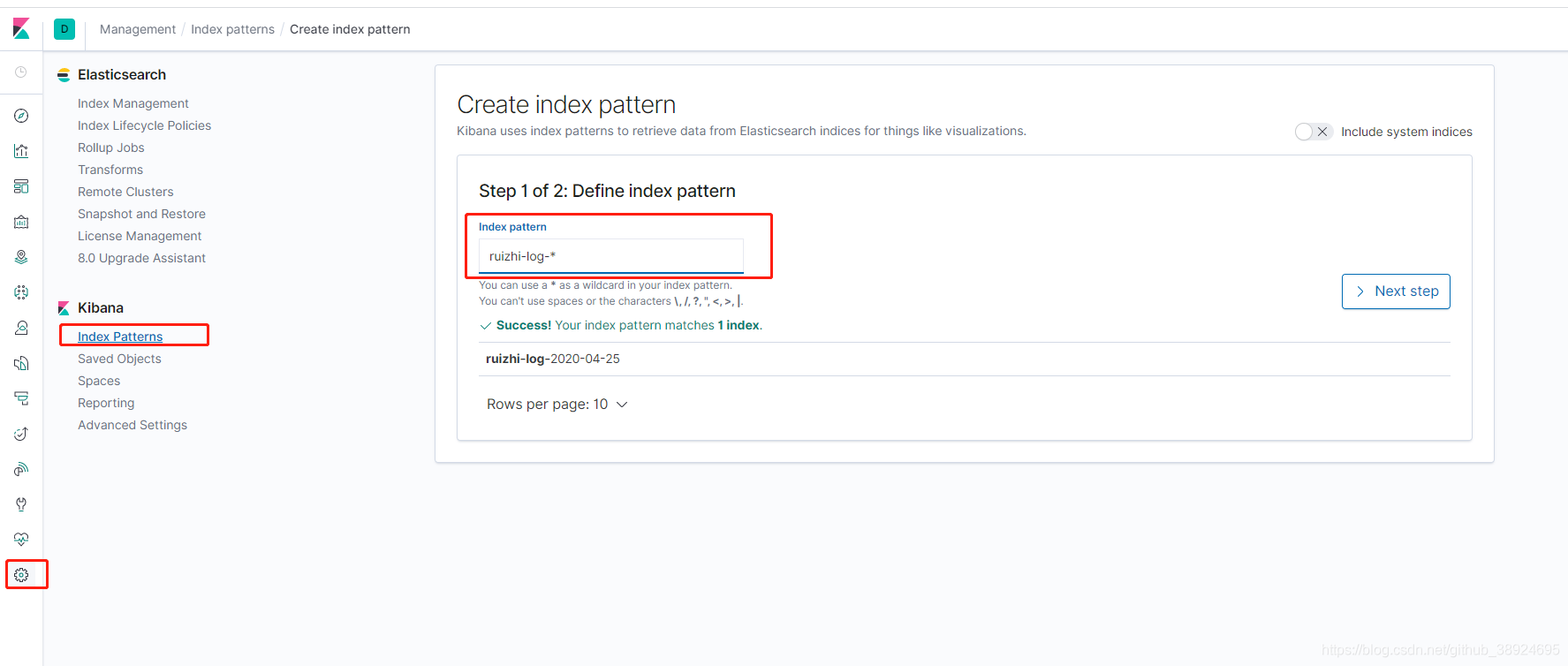Open SIEM icon in sidebar
The height and width of the screenshot is (666, 1568).
point(21,469)
